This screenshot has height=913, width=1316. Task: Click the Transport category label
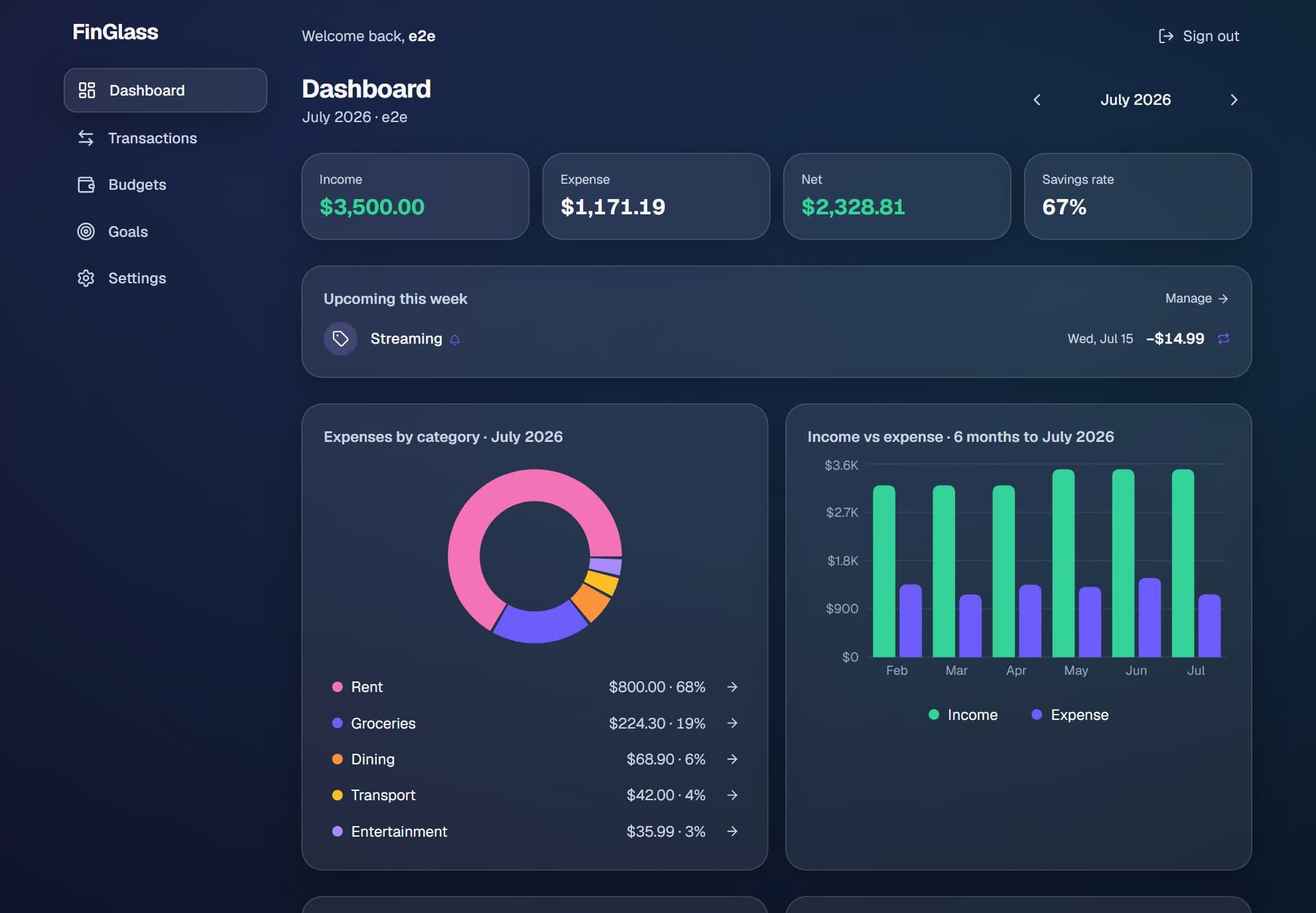pyautogui.click(x=383, y=795)
